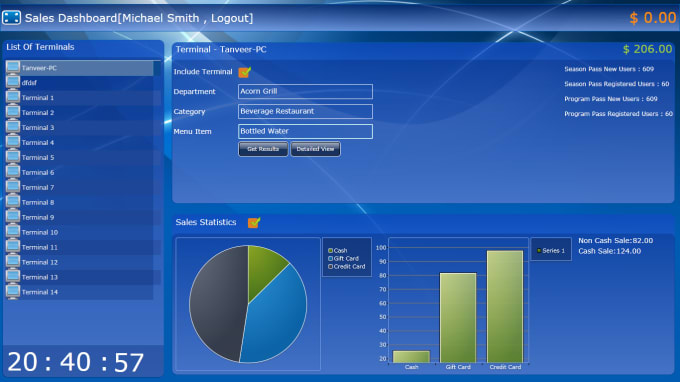Click the Cash bar in chart
The height and width of the screenshot is (382, 680).
coord(411,356)
